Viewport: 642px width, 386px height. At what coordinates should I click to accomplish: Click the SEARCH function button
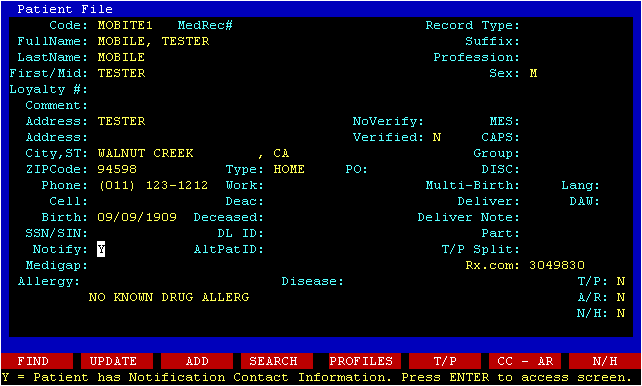(x=277, y=361)
